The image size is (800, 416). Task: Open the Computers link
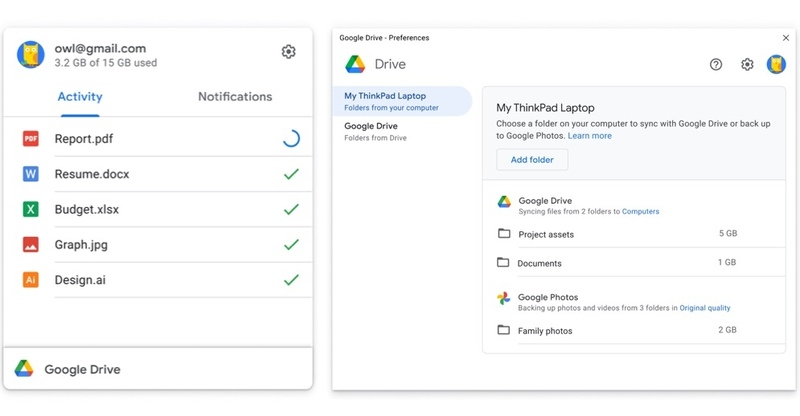pyautogui.click(x=640, y=211)
